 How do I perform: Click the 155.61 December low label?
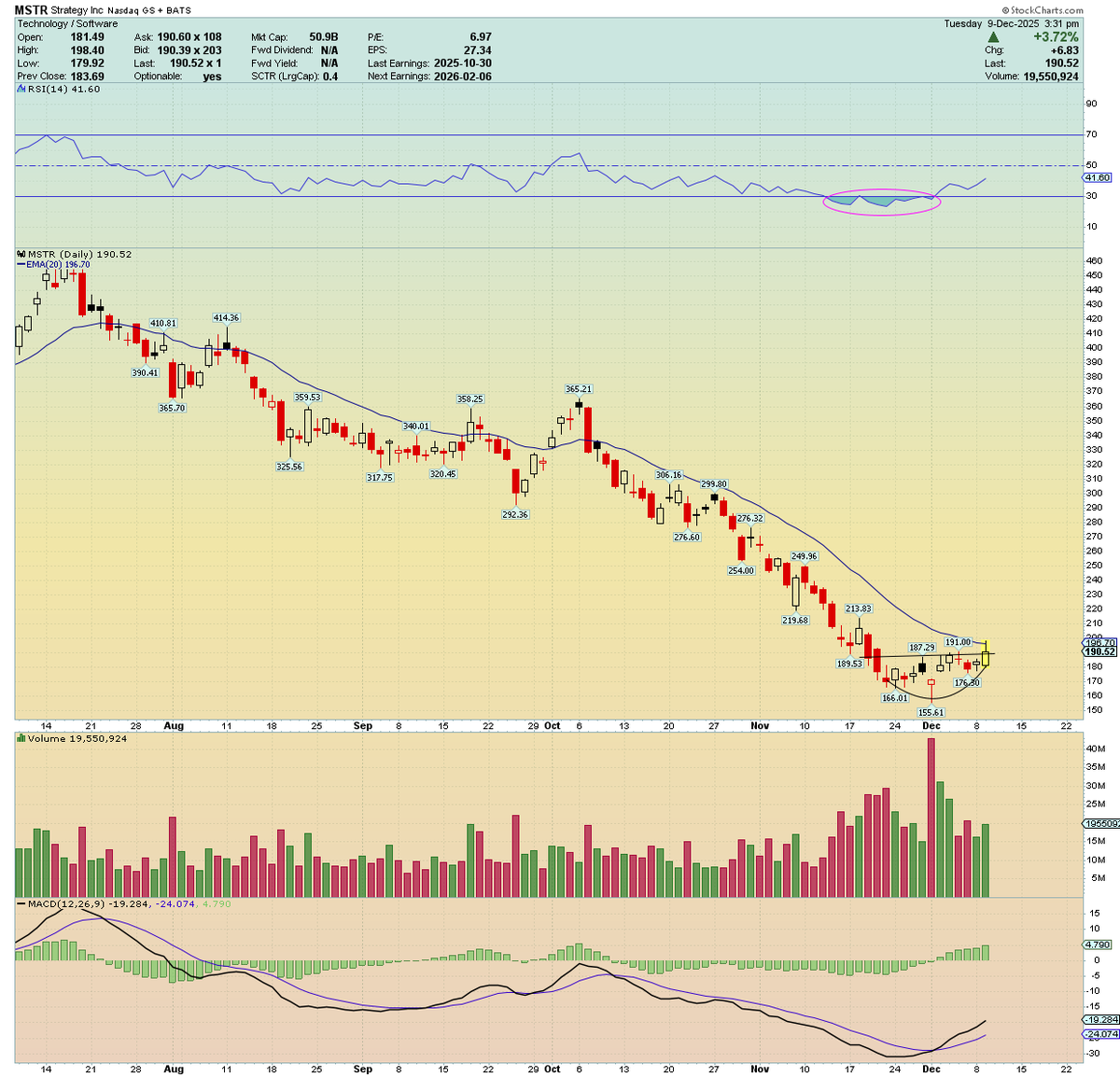coord(931,713)
